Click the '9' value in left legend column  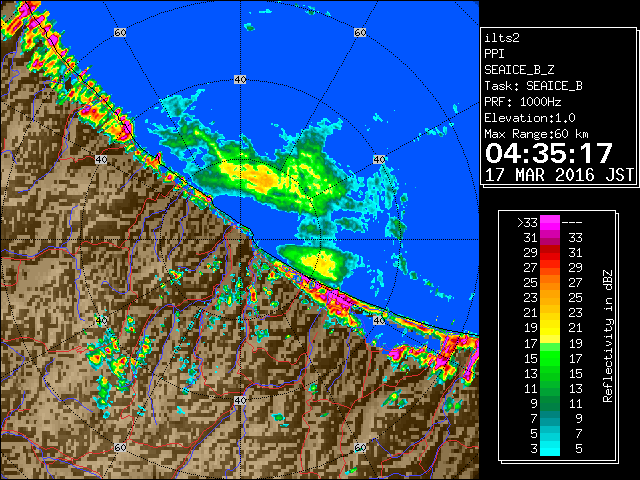point(534,403)
